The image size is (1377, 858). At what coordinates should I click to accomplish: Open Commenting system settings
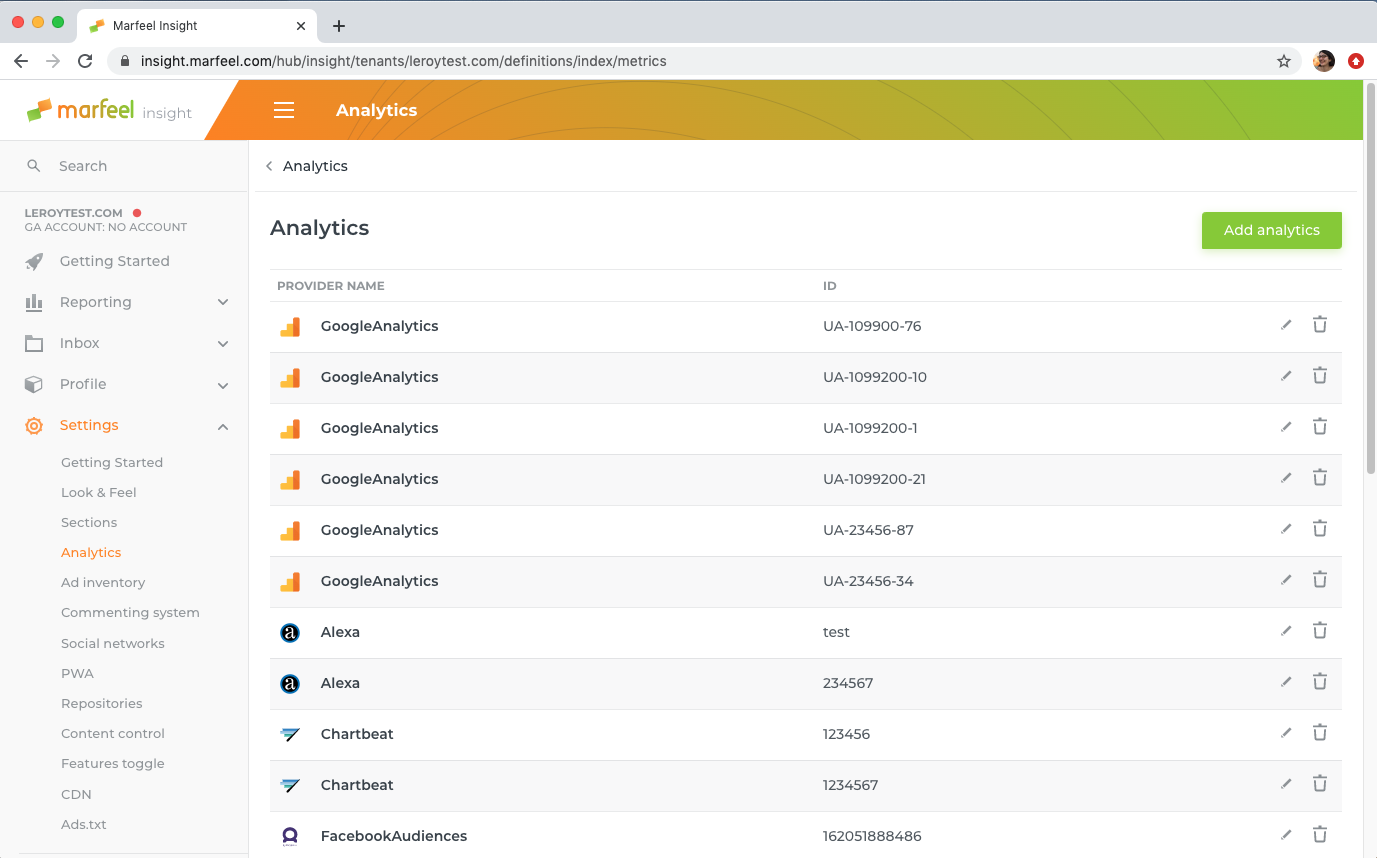(130, 612)
